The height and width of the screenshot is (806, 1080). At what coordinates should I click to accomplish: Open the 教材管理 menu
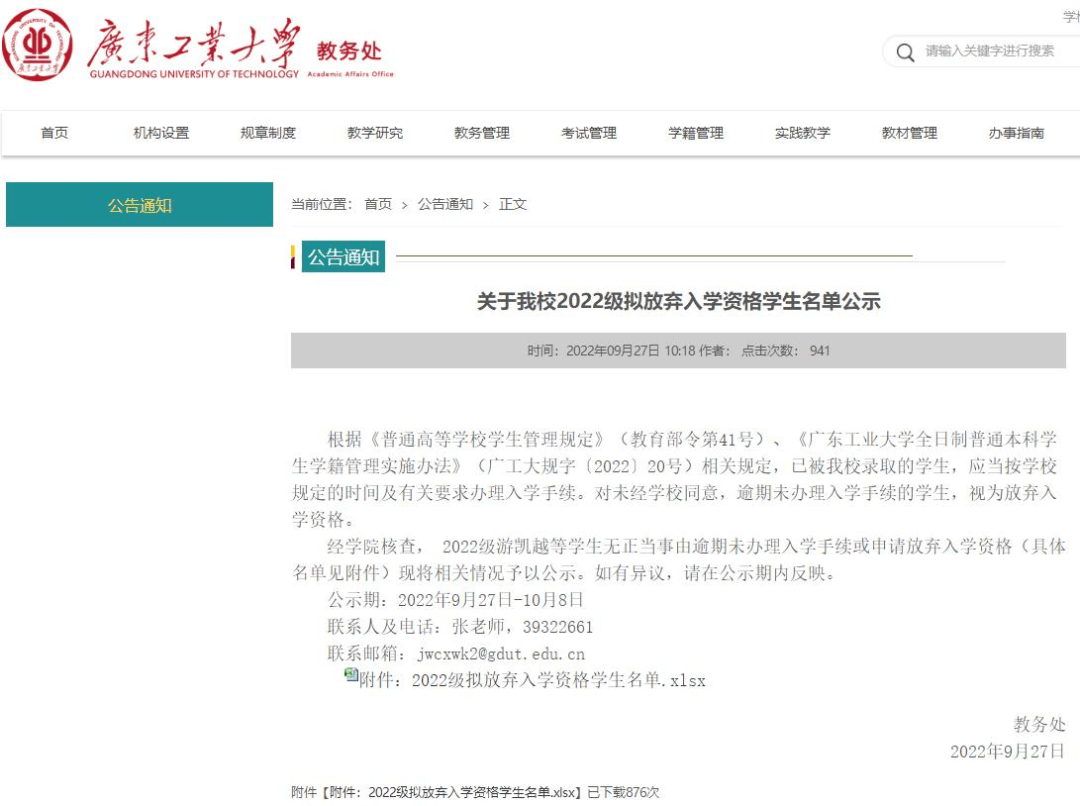(x=910, y=133)
